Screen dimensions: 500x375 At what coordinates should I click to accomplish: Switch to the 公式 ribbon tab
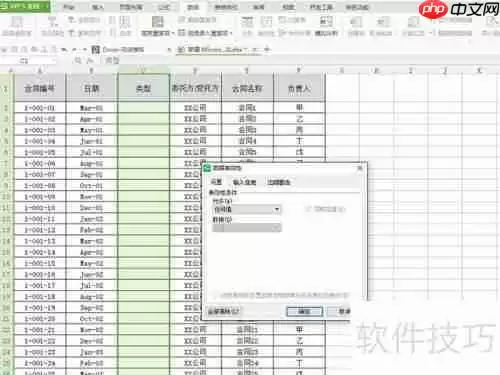click(x=164, y=7)
